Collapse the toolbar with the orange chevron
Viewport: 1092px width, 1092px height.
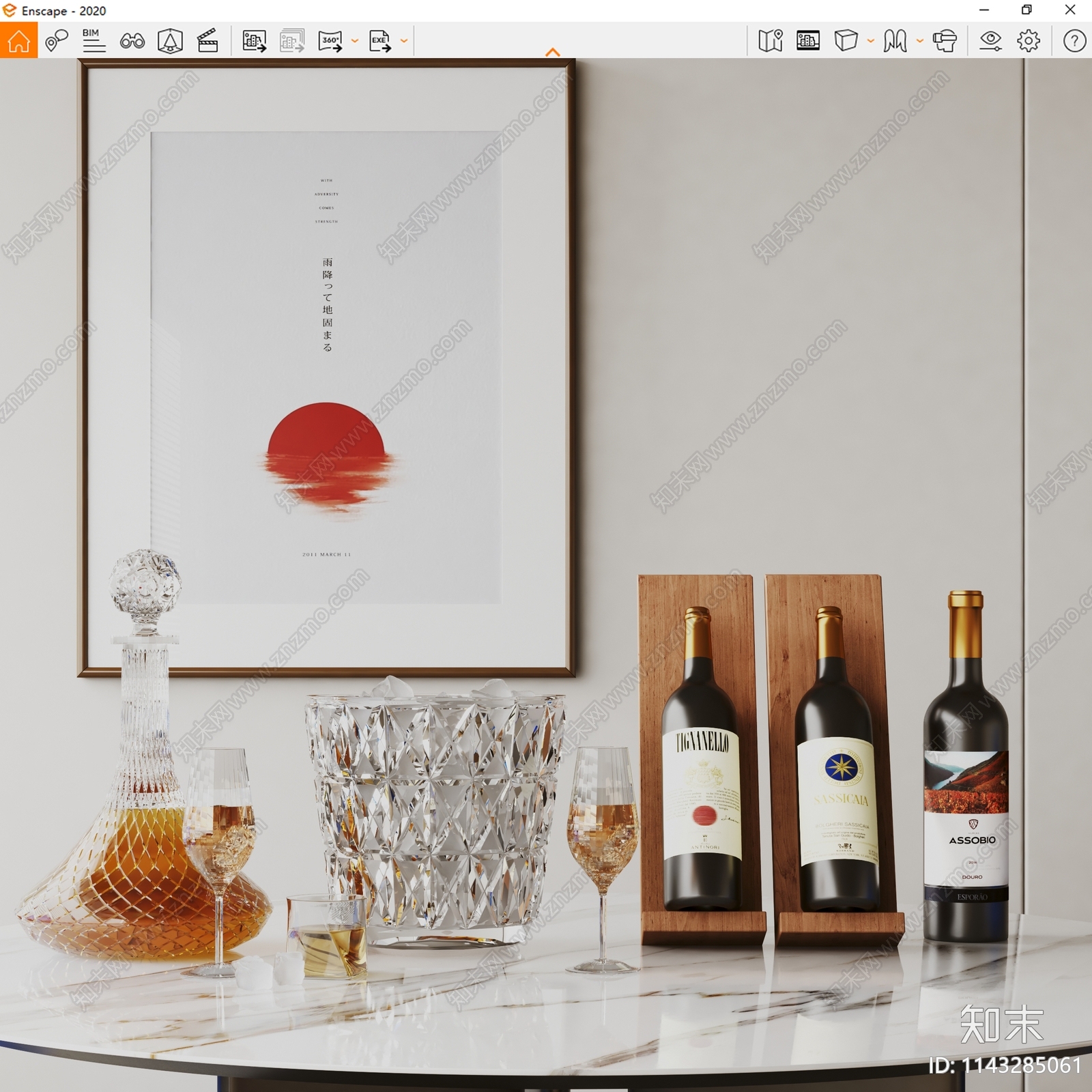pyautogui.click(x=553, y=52)
